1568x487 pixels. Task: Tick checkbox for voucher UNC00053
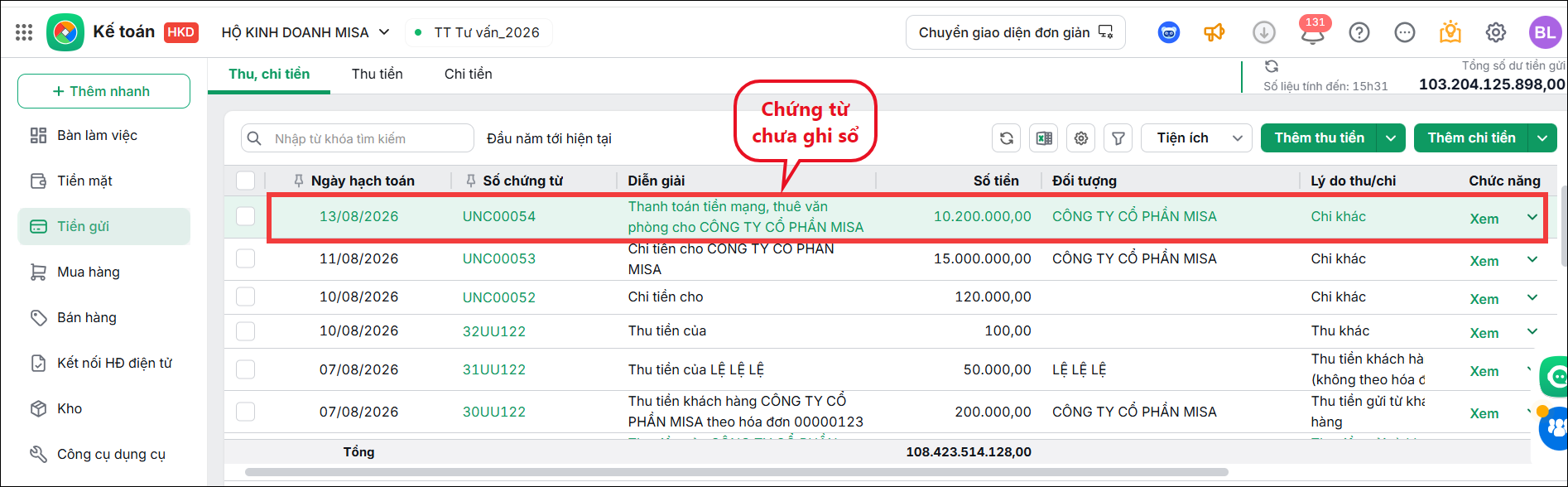coord(245,258)
